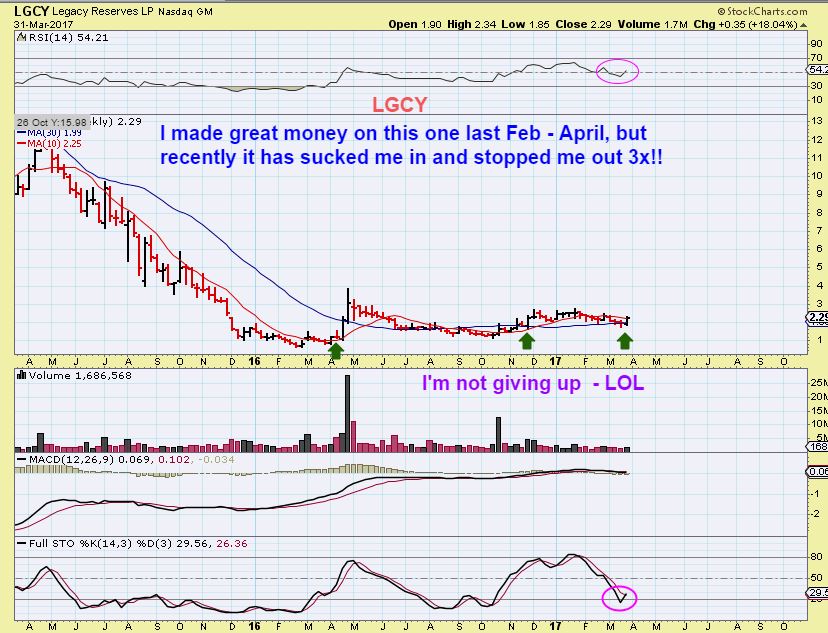The image size is (828, 633).
Task: Click the 2.29 last-price tag on the price axis
Action: click(x=817, y=317)
